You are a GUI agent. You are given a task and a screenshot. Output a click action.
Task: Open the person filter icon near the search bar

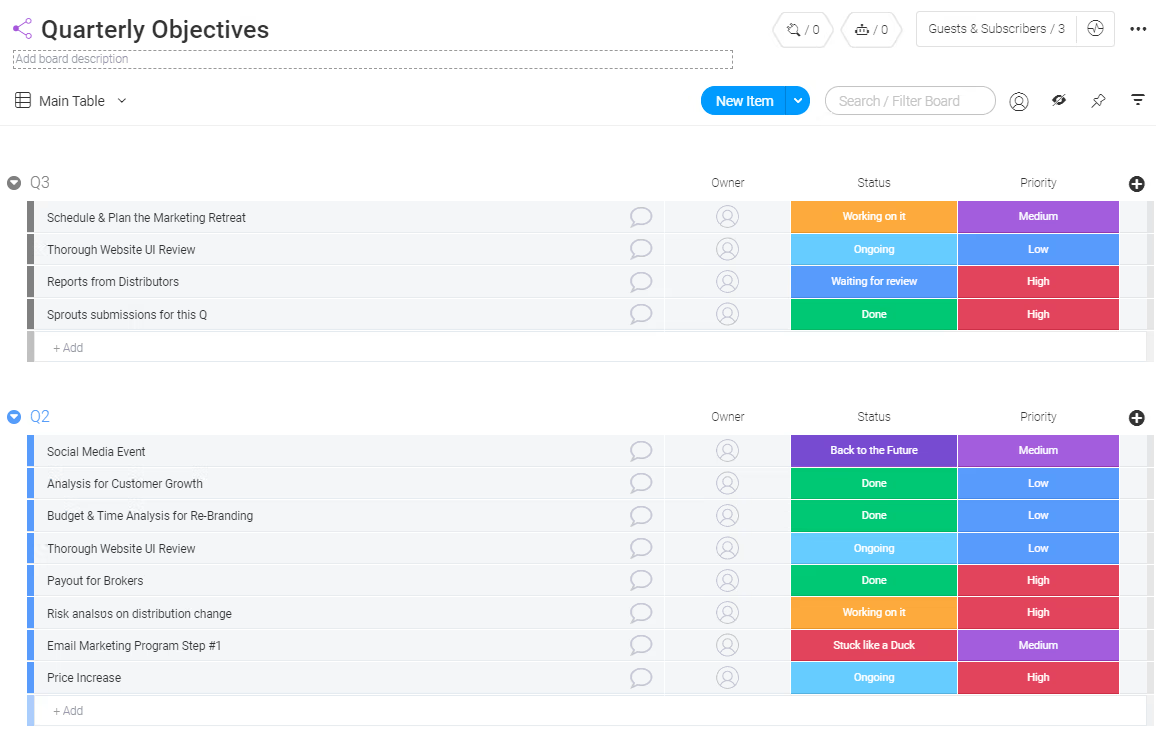pyautogui.click(x=1018, y=100)
